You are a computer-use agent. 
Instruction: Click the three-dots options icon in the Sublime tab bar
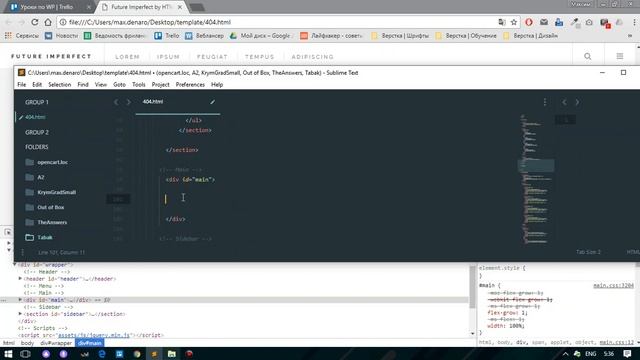click(x=544, y=102)
